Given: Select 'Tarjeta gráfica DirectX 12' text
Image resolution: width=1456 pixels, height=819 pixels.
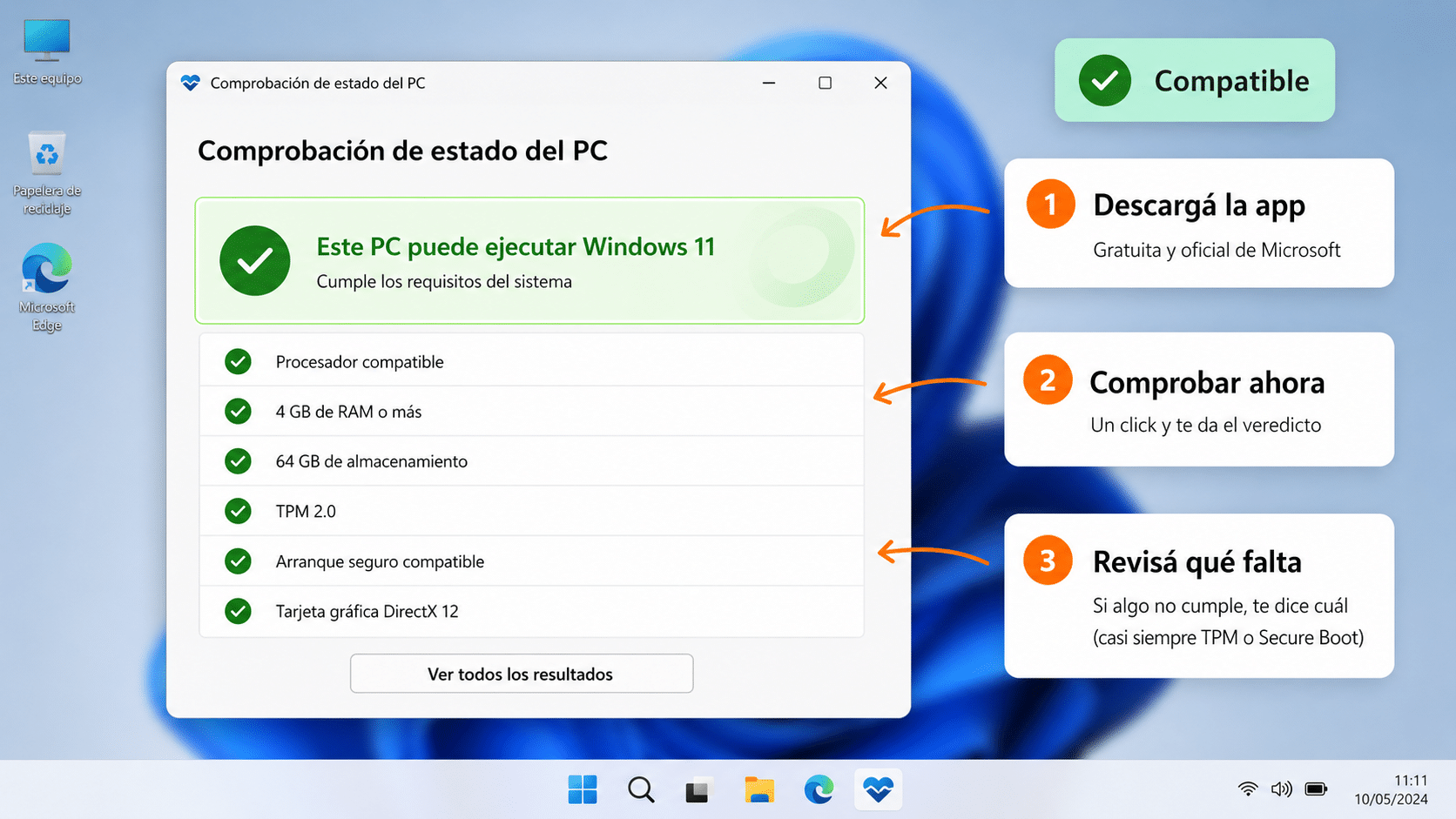Looking at the screenshot, I should tap(367, 611).
